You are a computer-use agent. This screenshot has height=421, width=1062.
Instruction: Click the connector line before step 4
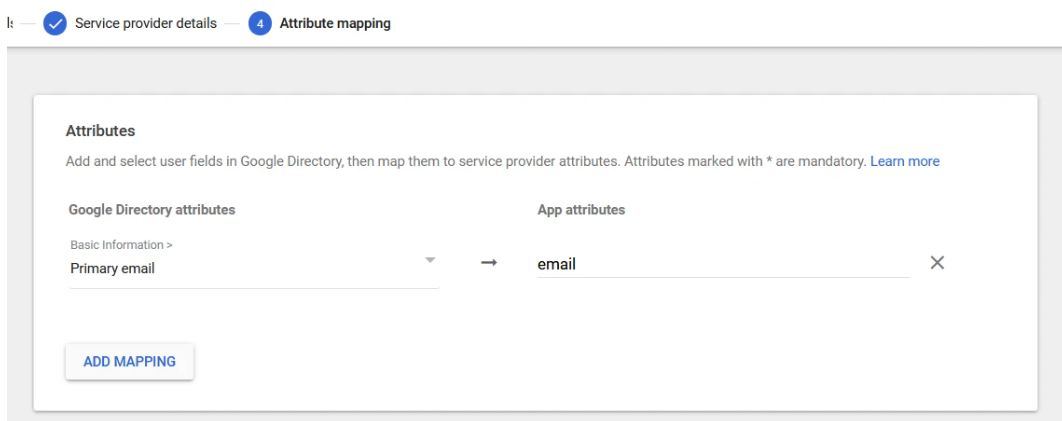(233, 23)
